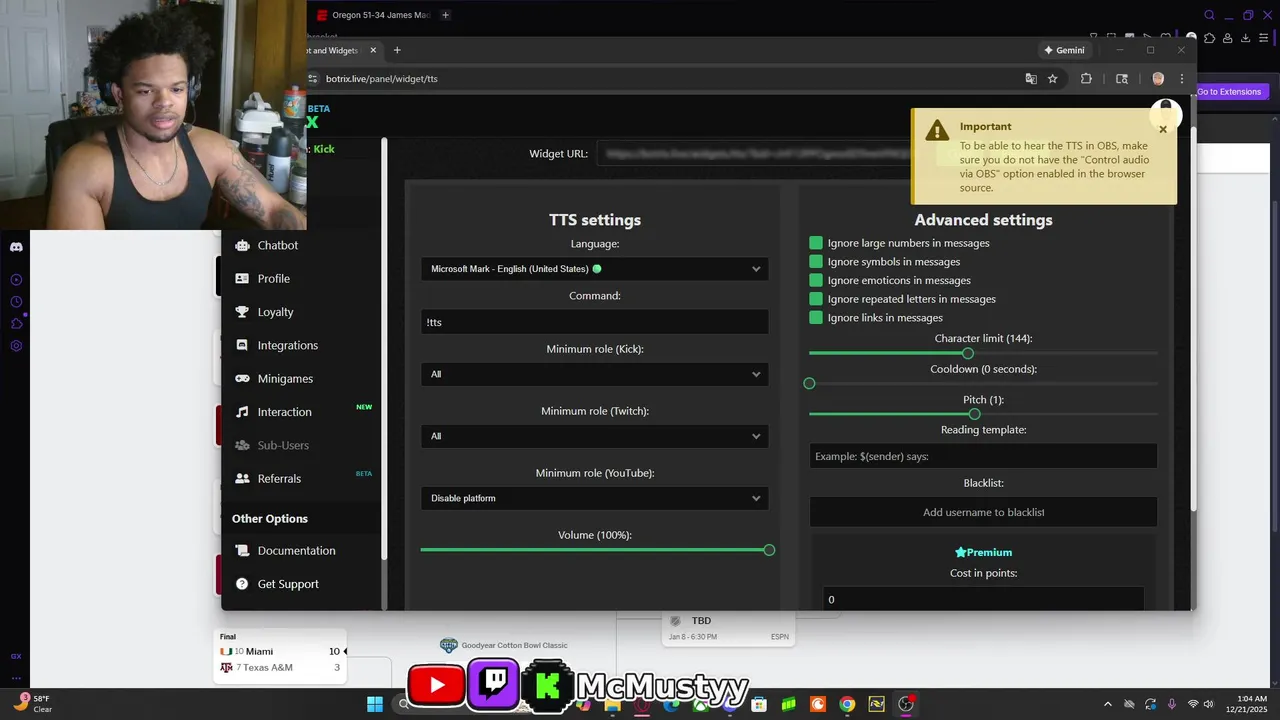Open Discord in the Opera GX sidebar
The height and width of the screenshot is (720, 1280).
tap(16, 246)
